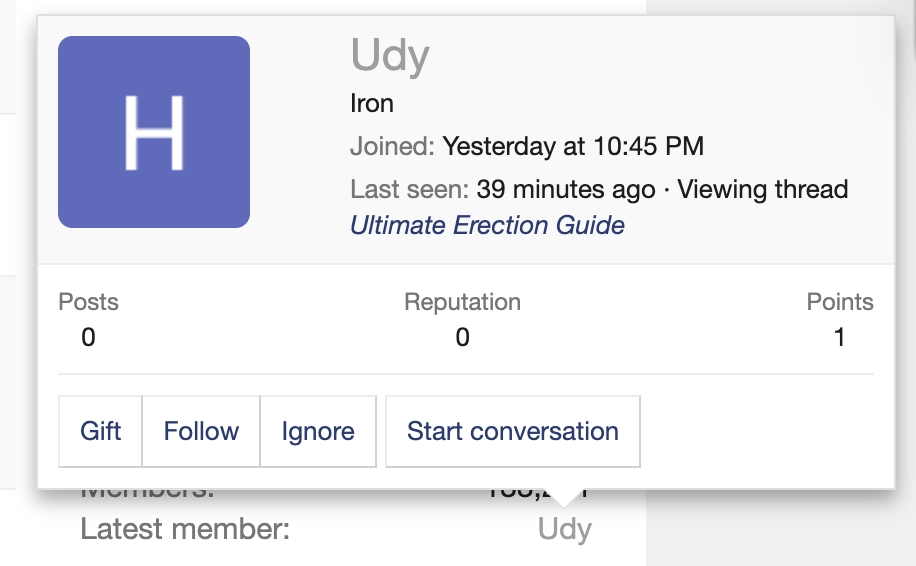Image resolution: width=916 pixels, height=566 pixels.
Task: Follow the user Udy
Action: click(201, 432)
